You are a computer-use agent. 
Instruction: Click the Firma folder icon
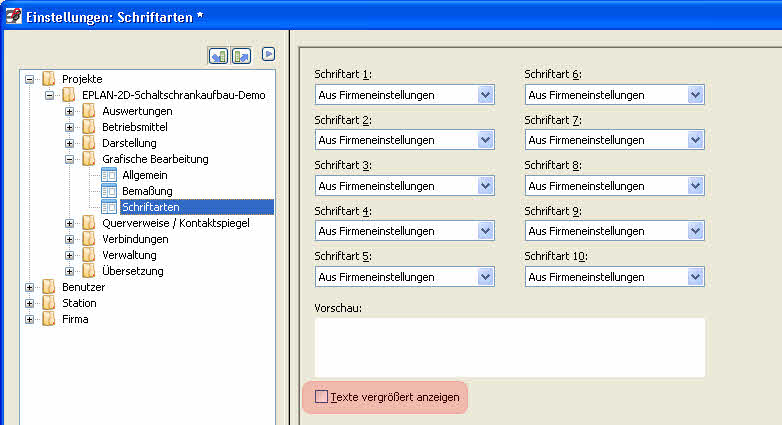[x=50, y=319]
